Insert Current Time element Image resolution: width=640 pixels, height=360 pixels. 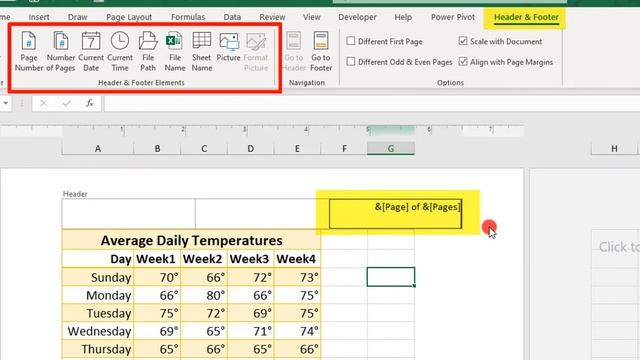pyautogui.click(x=120, y=52)
